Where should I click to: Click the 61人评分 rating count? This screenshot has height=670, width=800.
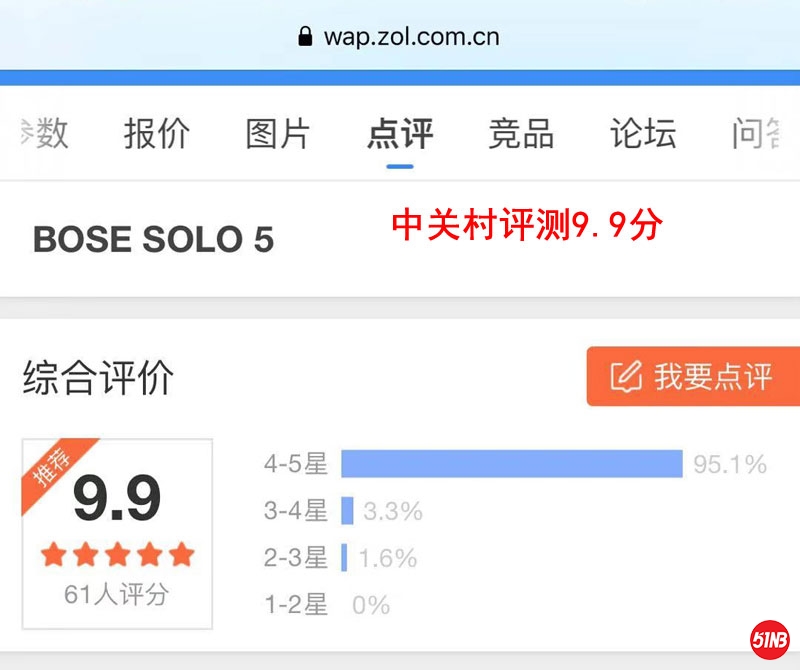(117, 595)
